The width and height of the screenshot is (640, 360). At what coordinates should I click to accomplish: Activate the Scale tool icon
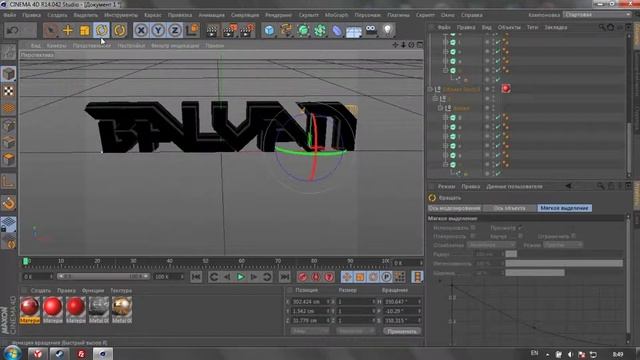click(84, 30)
